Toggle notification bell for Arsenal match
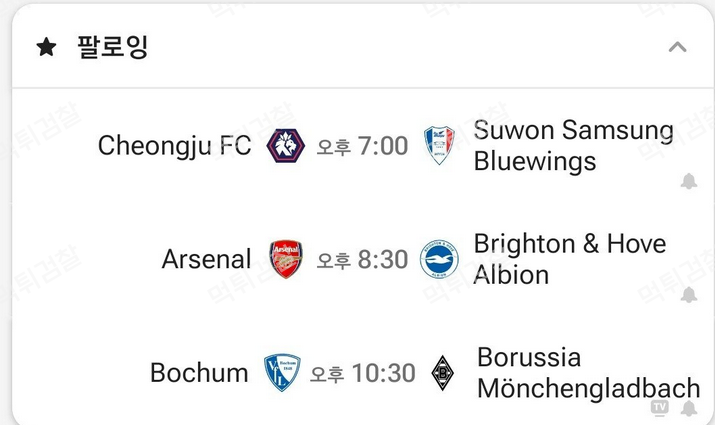The width and height of the screenshot is (715, 425). [689, 295]
